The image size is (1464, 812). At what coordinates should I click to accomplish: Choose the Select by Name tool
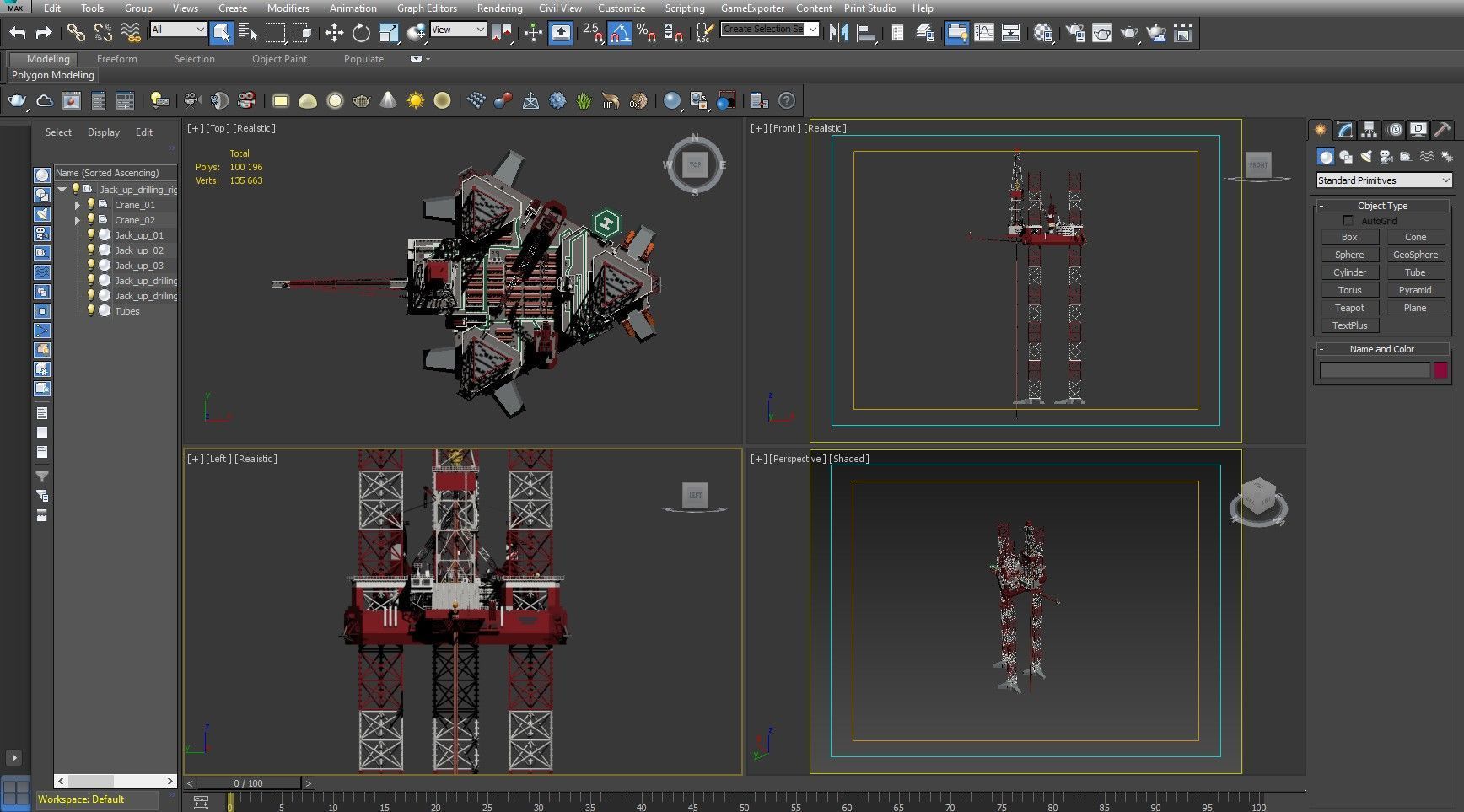tap(248, 33)
